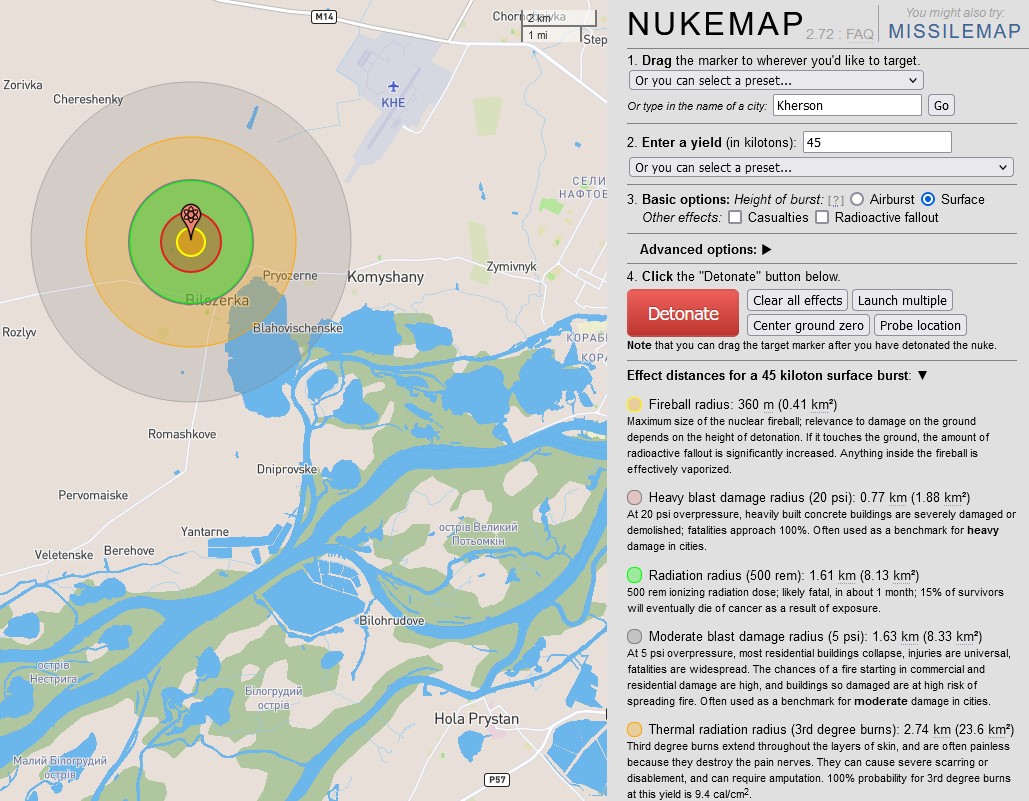The image size is (1029, 801).
Task: Click the 1.61 km radiation unit link
Action: coord(847,576)
